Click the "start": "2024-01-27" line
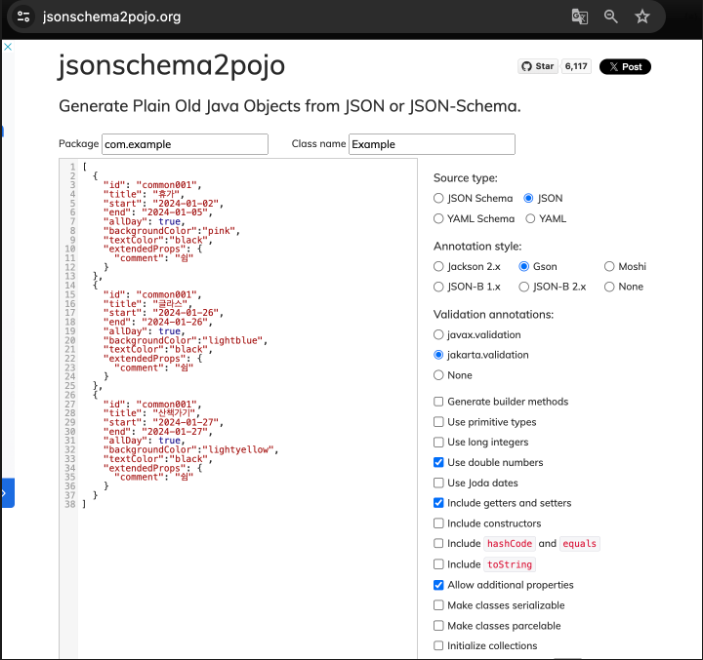This screenshot has width=703, height=660. (x=163, y=422)
